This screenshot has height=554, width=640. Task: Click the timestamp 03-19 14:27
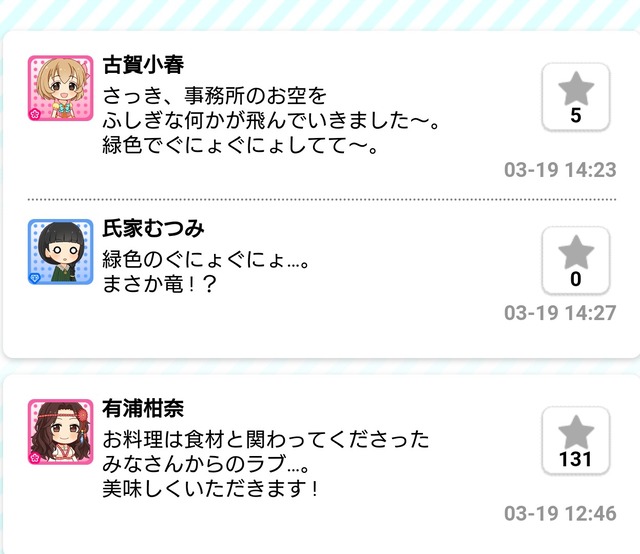(560, 313)
